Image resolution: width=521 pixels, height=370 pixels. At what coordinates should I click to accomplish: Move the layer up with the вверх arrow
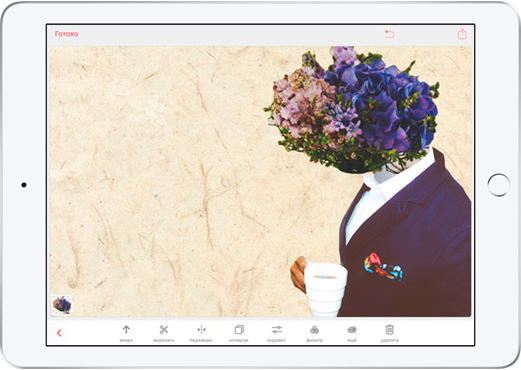126,333
